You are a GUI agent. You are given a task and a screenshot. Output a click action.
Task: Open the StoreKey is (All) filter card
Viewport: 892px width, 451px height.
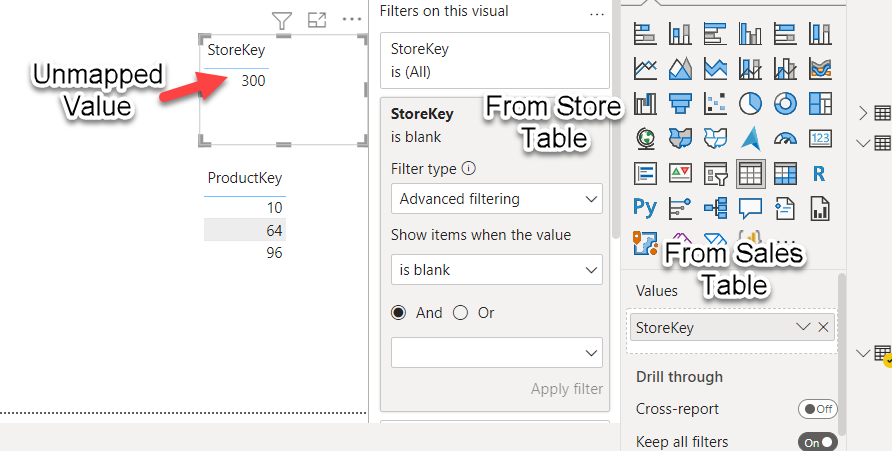tap(494, 60)
